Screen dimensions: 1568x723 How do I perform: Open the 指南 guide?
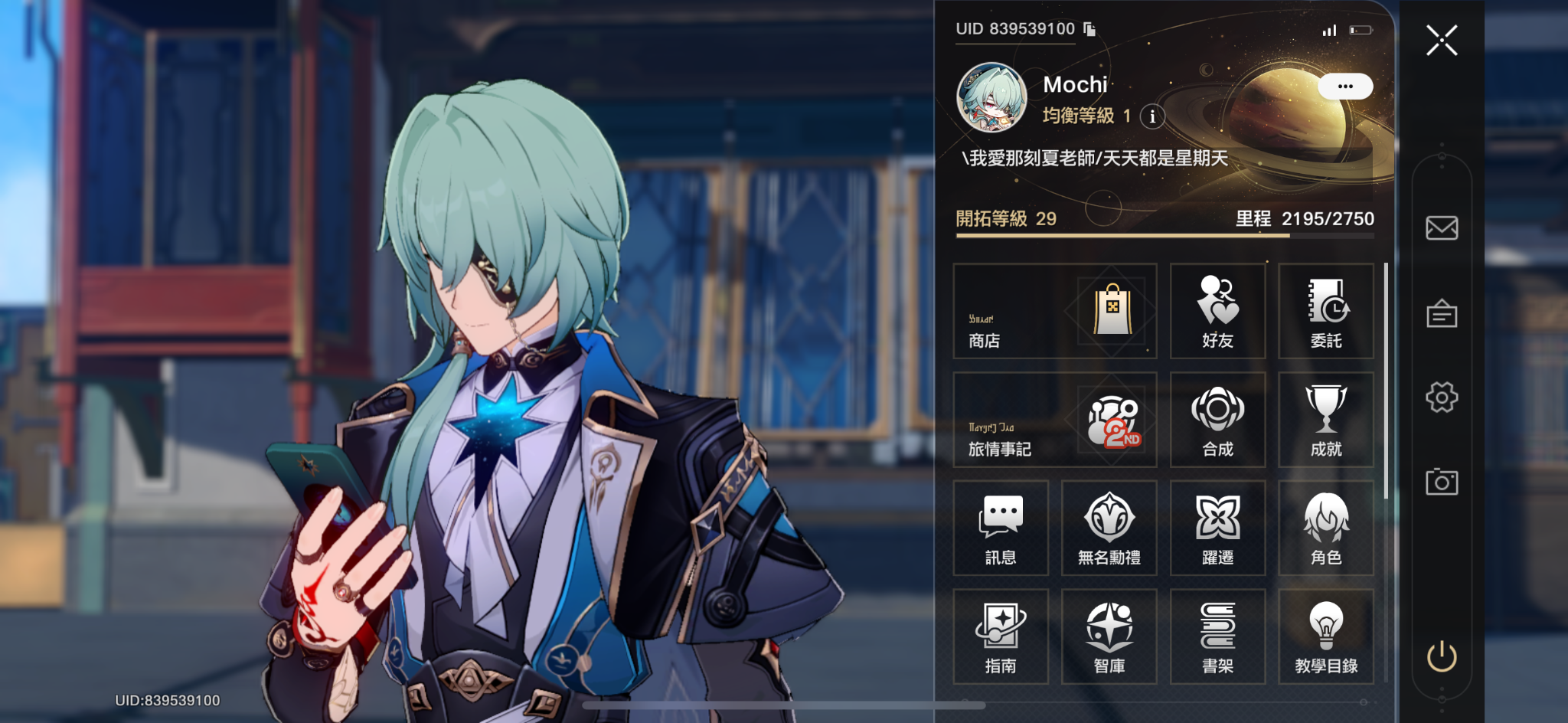[x=1001, y=636]
